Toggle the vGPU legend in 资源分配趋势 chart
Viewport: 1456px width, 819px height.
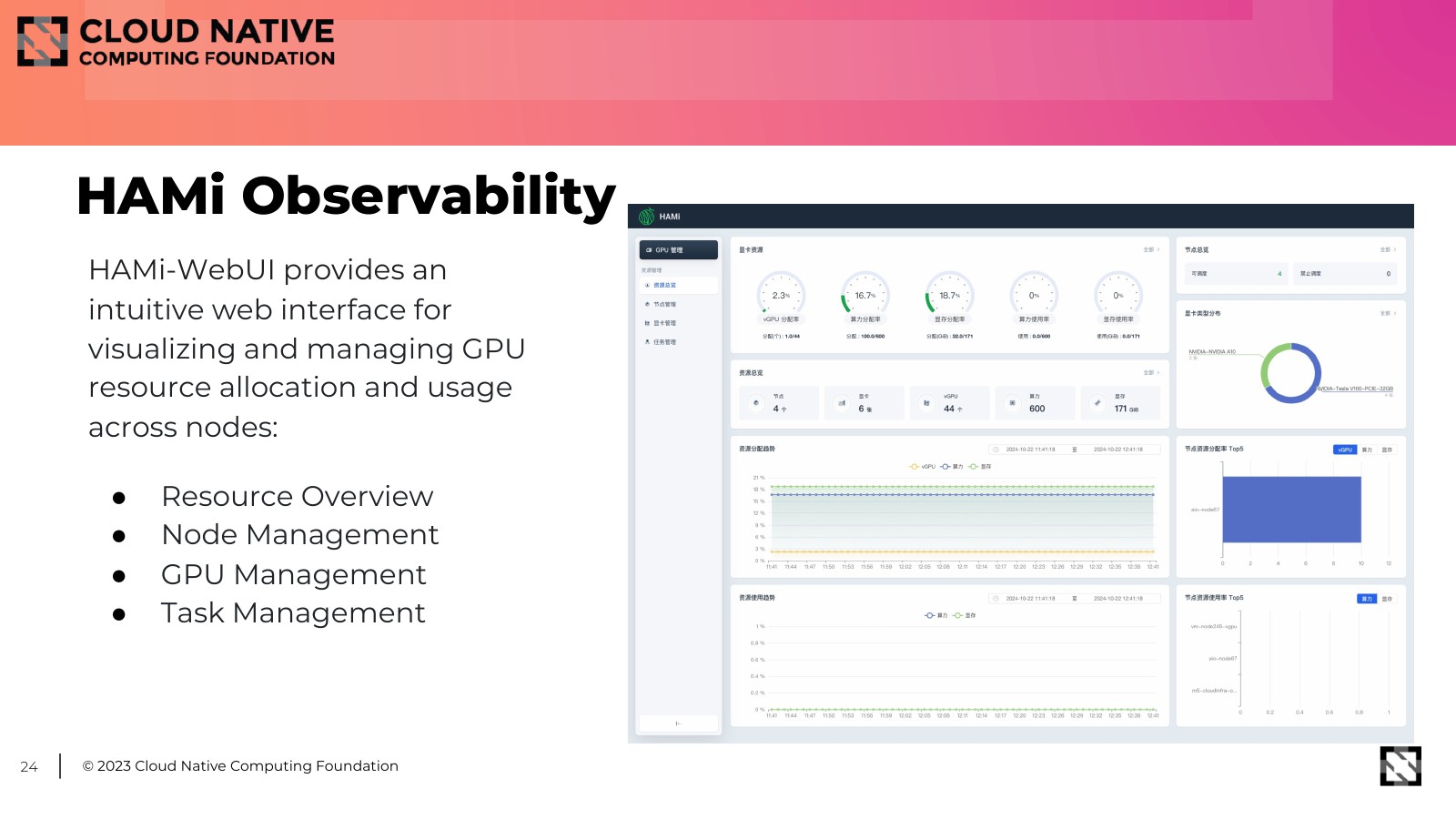(x=922, y=467)
